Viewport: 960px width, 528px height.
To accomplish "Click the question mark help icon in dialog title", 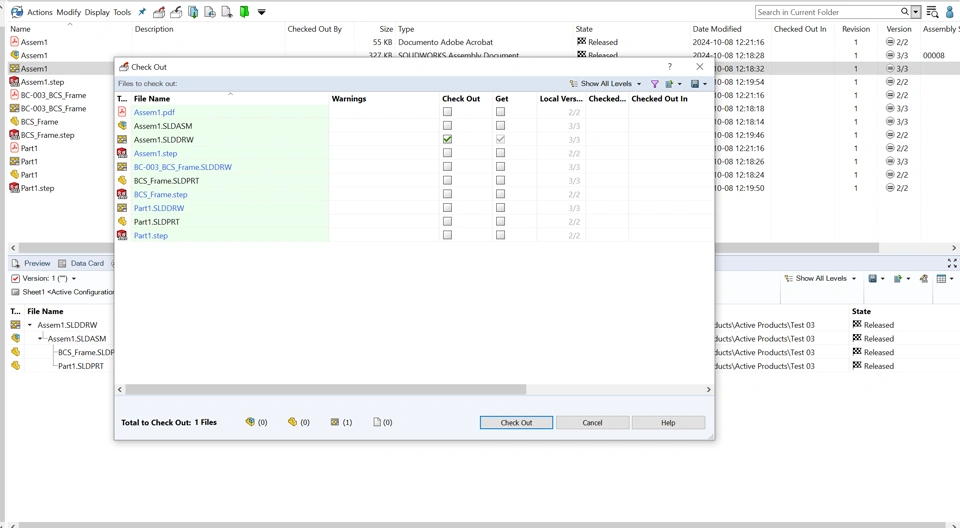I will point(669,67).
